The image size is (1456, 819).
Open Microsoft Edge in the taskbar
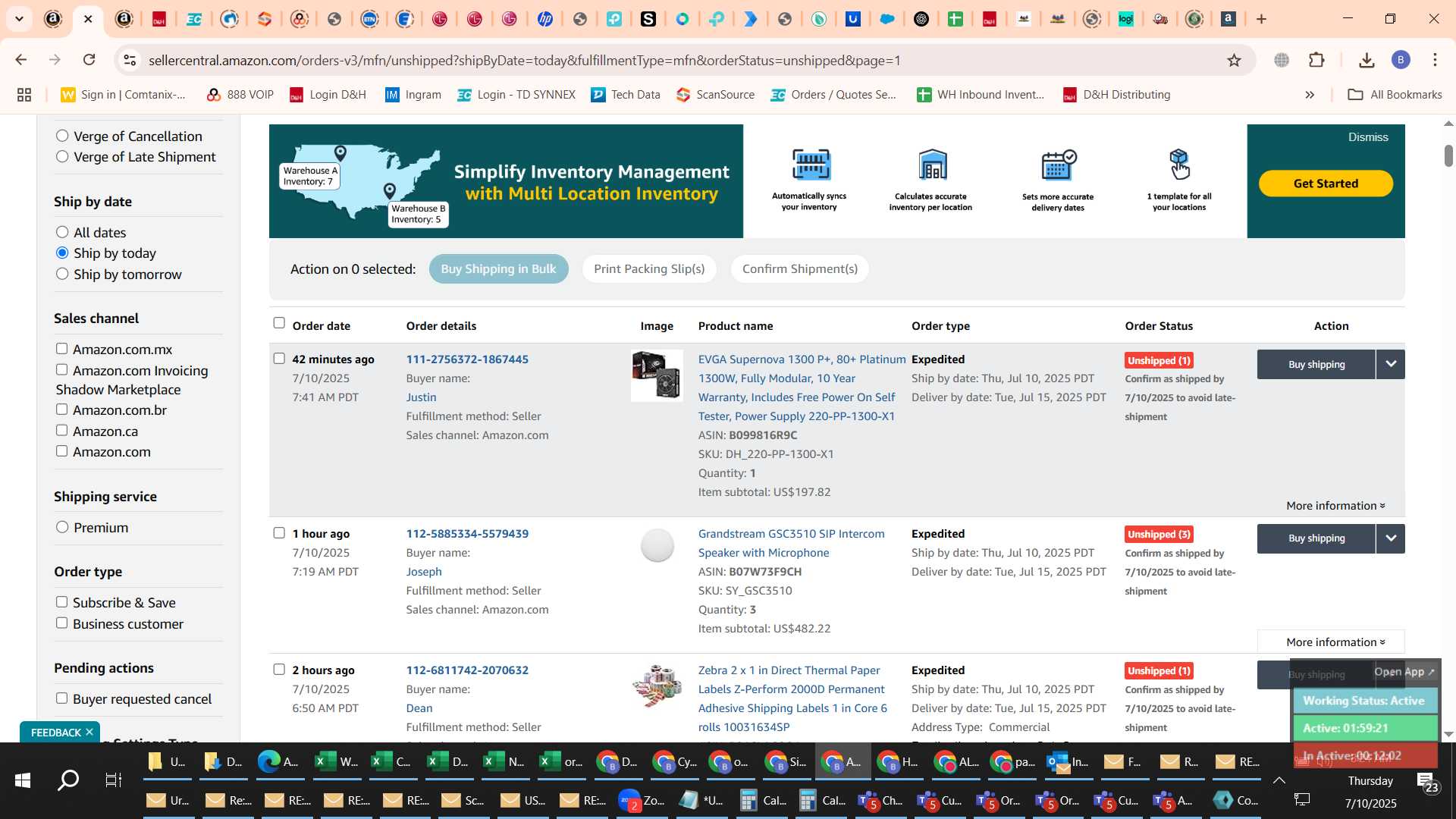tap(278, 761)
